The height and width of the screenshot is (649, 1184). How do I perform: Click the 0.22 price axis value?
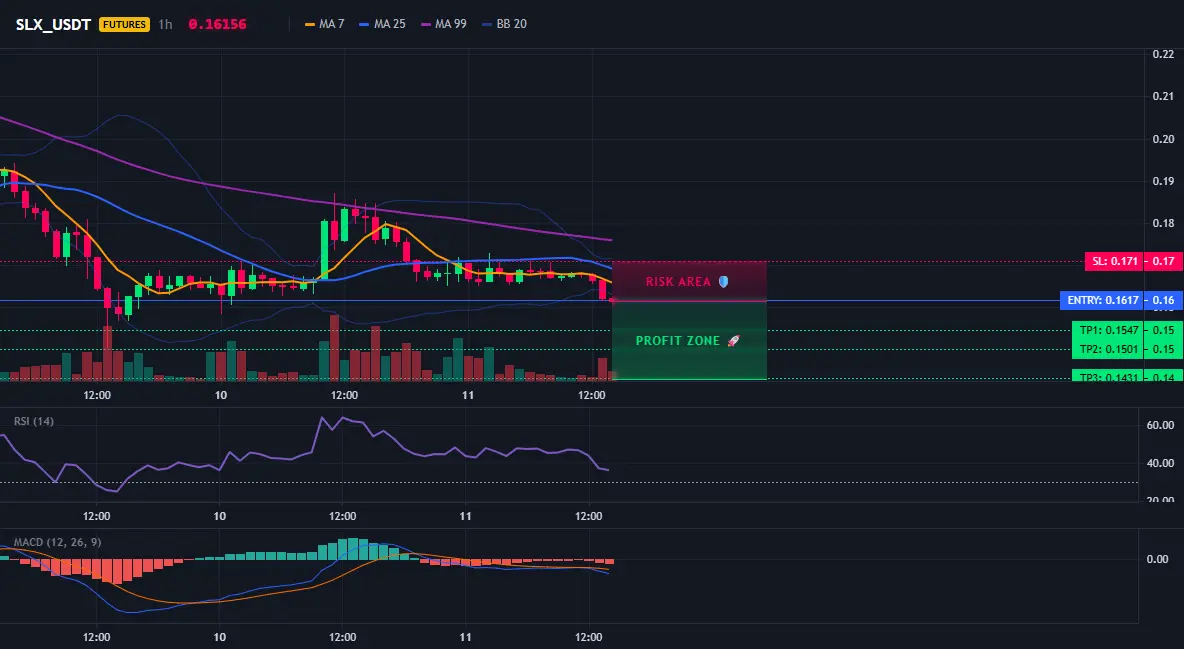1163,54
